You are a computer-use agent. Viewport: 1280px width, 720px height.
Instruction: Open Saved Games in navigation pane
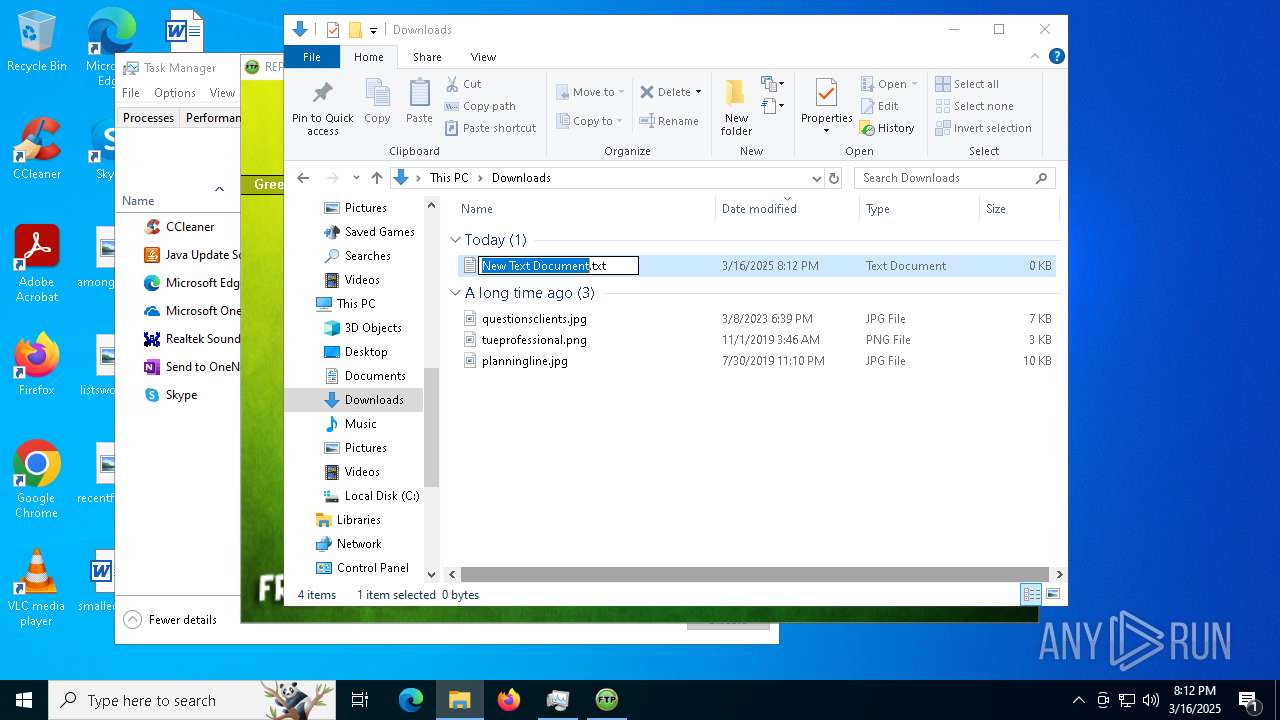(x=379, y=232)
